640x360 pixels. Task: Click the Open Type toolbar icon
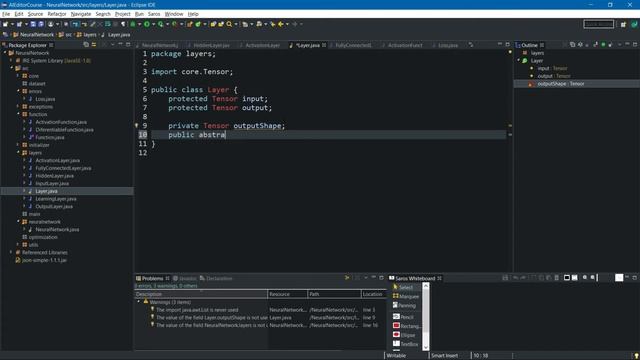click(x=213, y=24)
